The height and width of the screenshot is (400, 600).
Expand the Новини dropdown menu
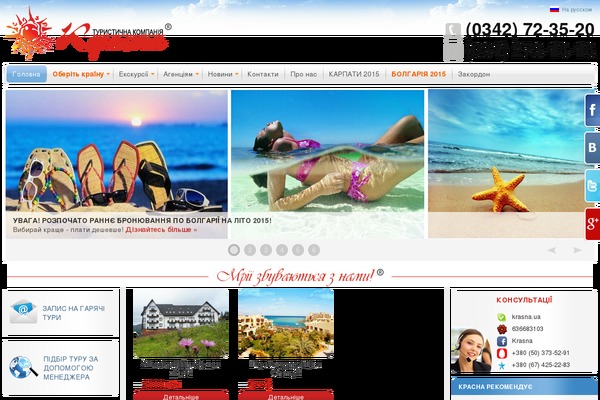tap(223, 74)
